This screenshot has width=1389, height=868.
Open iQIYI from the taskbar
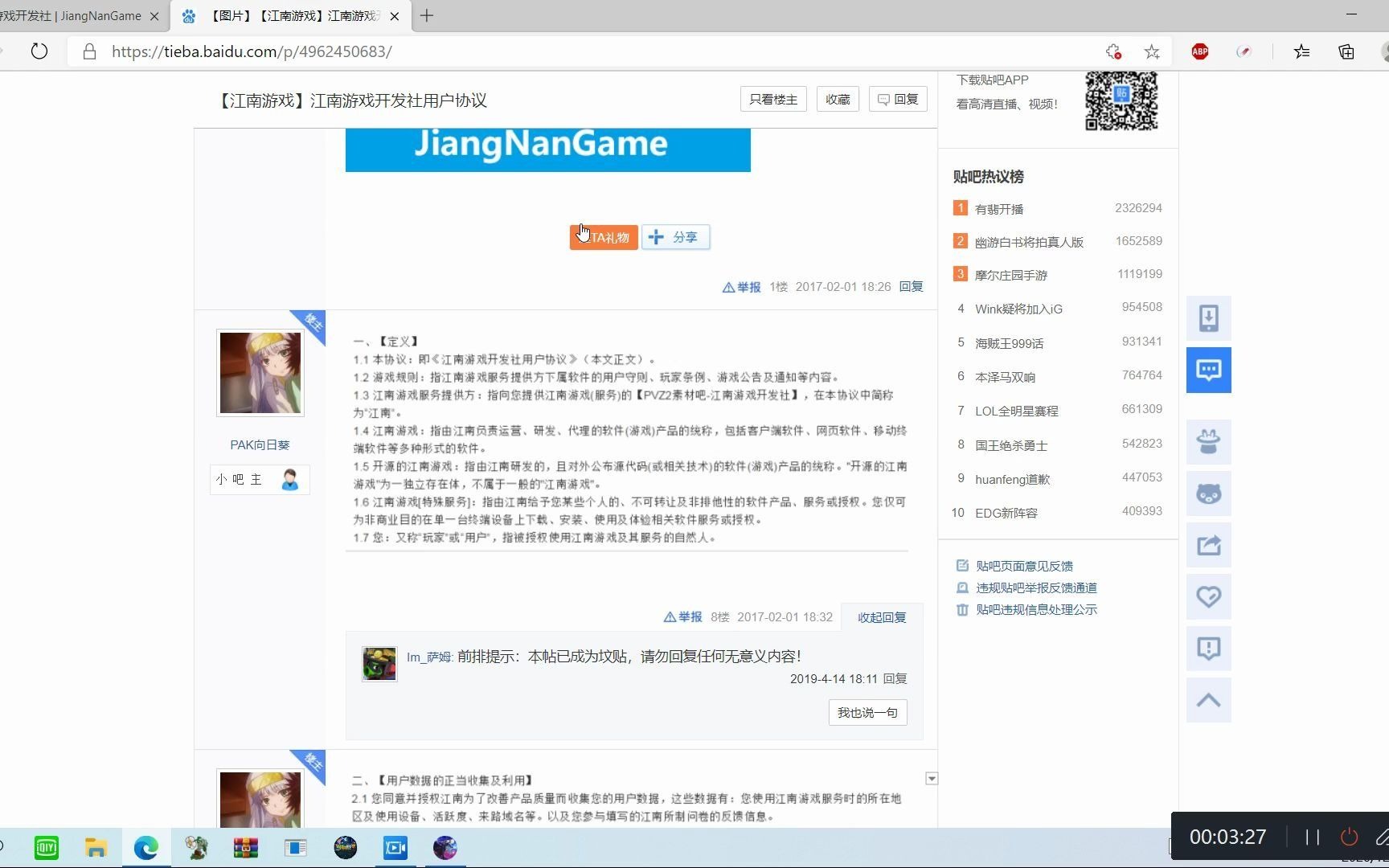click(x=47, y=848)
